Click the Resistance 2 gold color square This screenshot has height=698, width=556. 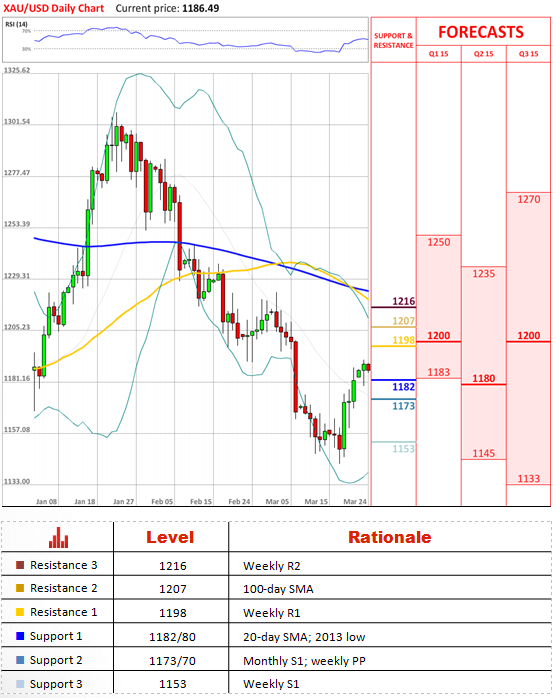(x=20, y=588)
